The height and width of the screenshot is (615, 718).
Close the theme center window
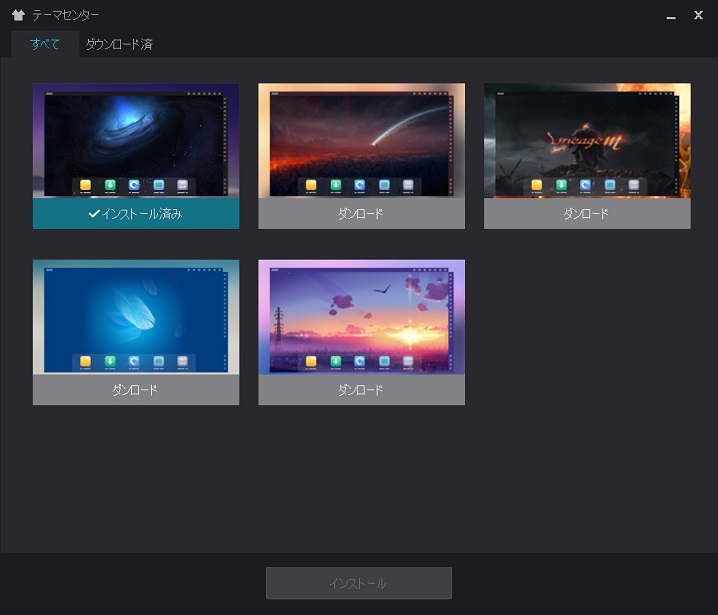(698, 15)
